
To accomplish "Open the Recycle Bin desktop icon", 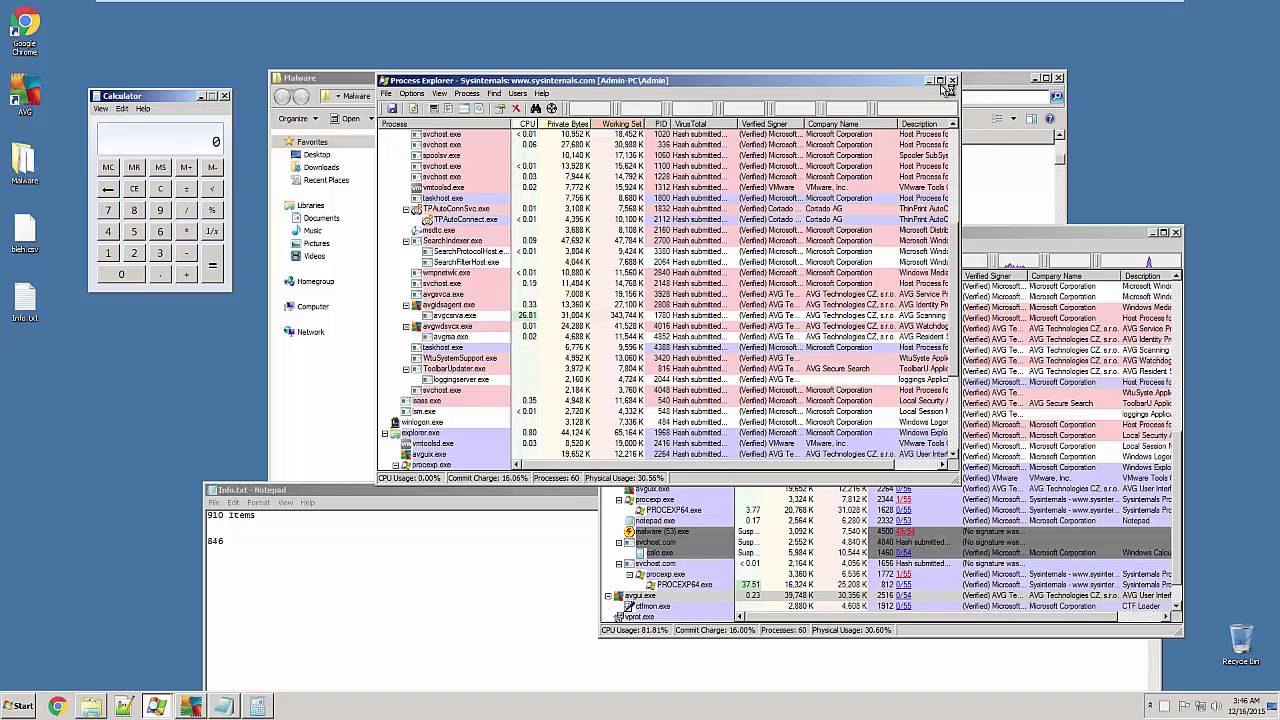I will click(x=1240, y=645).
